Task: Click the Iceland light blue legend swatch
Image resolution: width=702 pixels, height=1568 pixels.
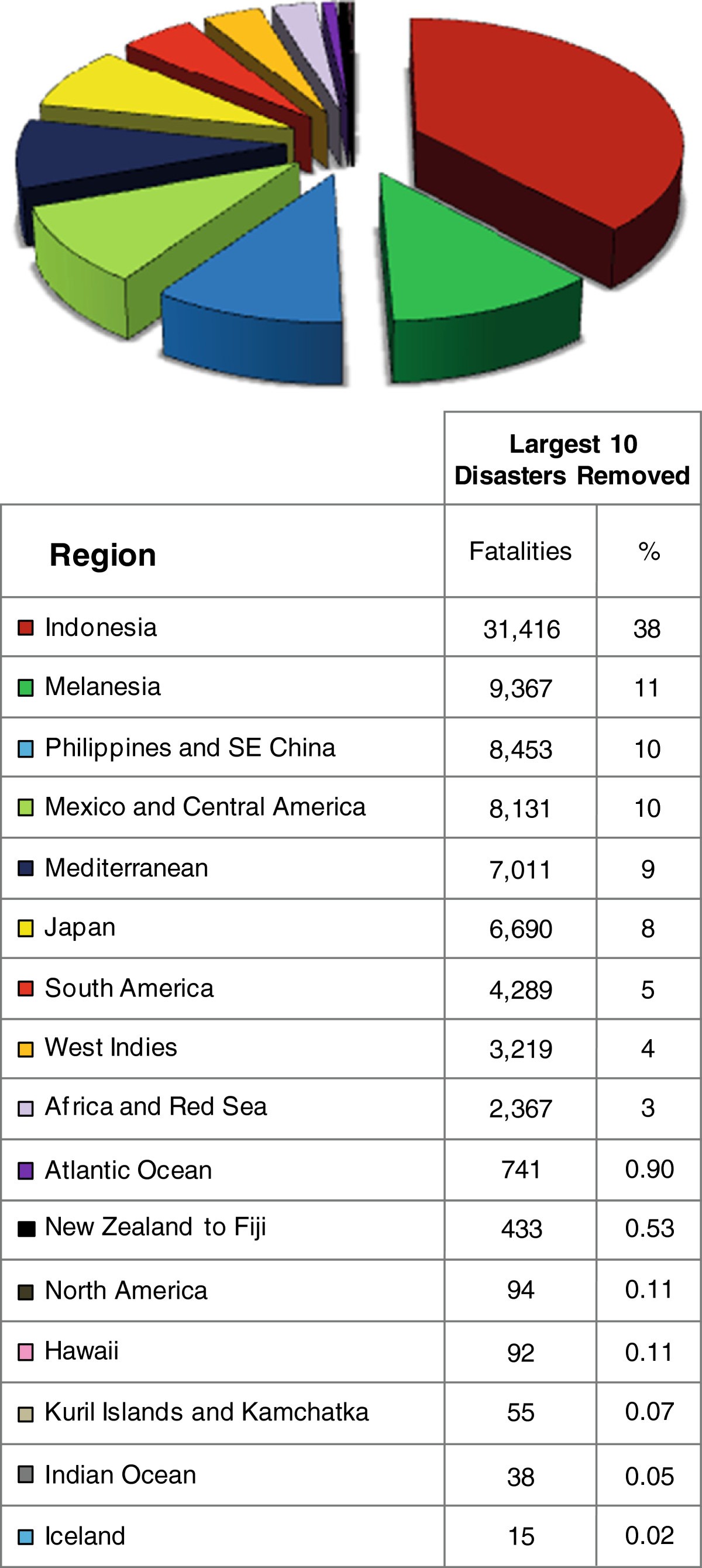Action: [25, 1536]
